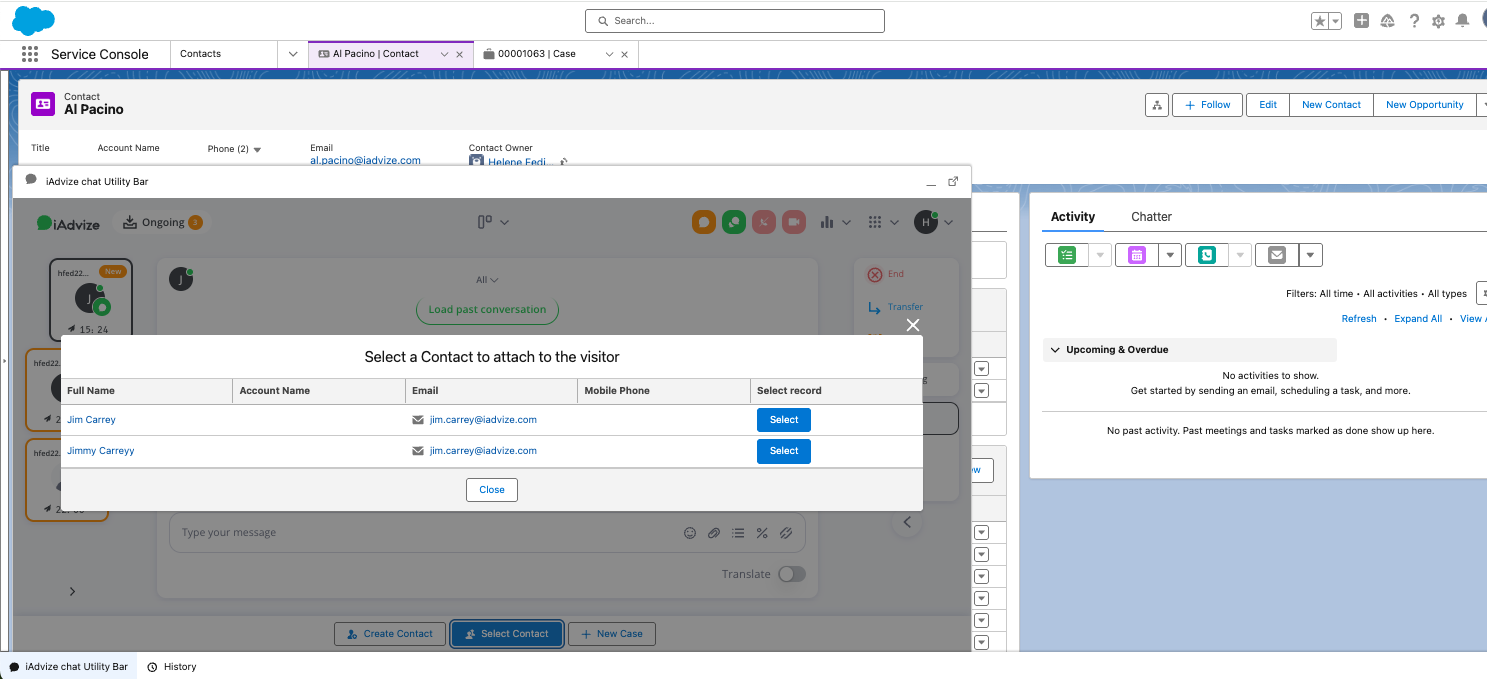
Task: Select the Jim Carrey record
Action: coord(784,420)
